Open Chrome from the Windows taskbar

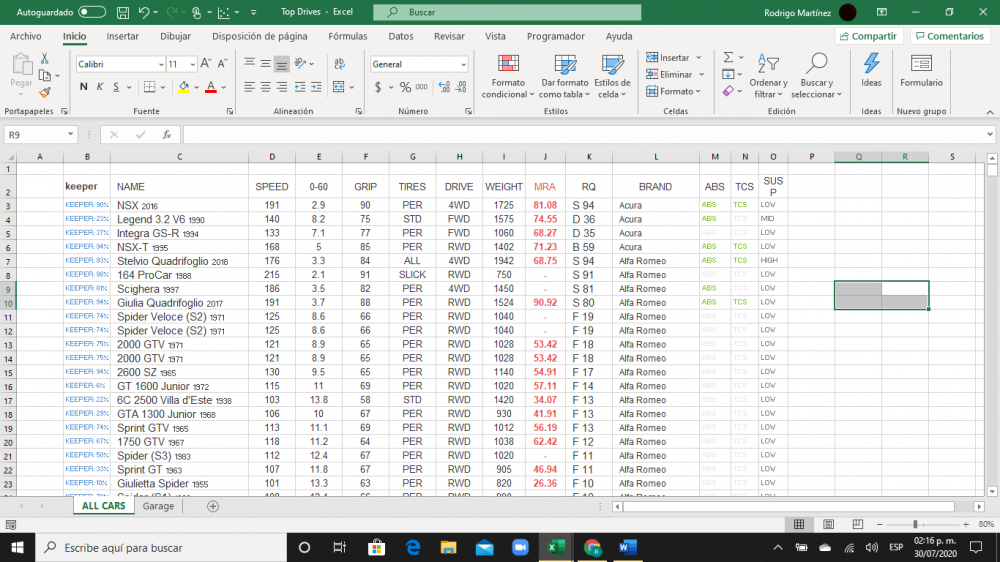click(592, 547)
